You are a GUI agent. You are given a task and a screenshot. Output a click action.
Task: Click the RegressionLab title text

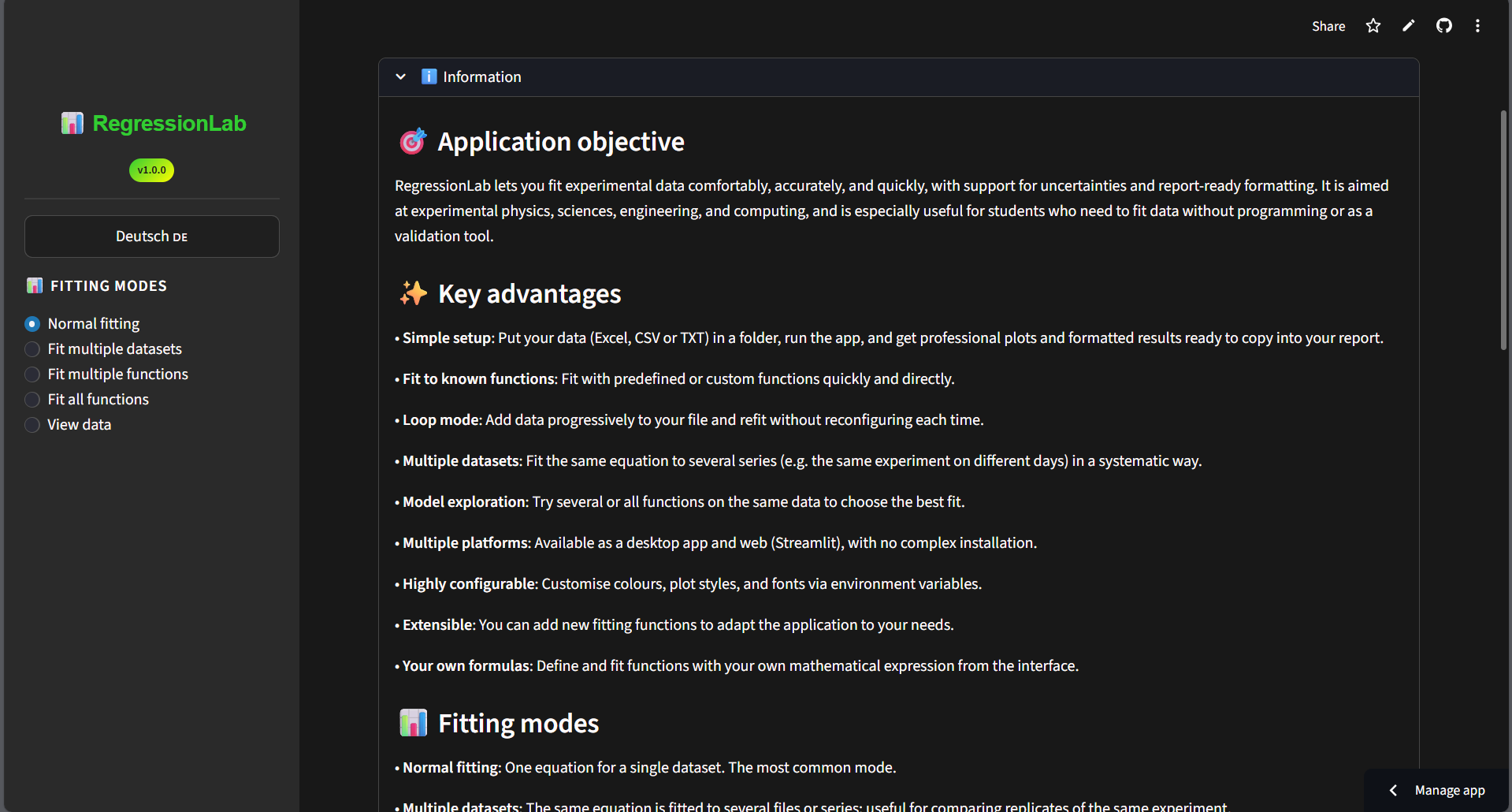pyautogui.click(x=169, y=123)
